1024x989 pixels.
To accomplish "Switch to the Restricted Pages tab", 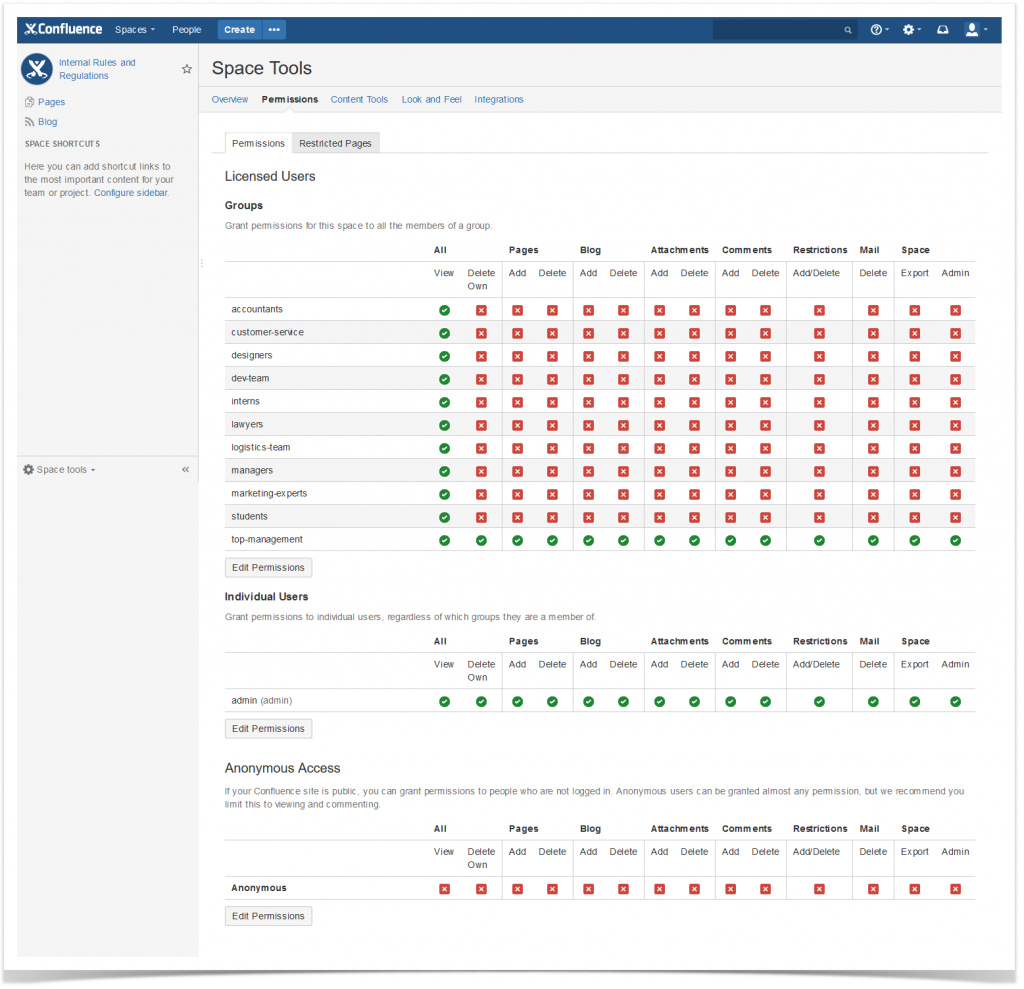I will [335, 143].
